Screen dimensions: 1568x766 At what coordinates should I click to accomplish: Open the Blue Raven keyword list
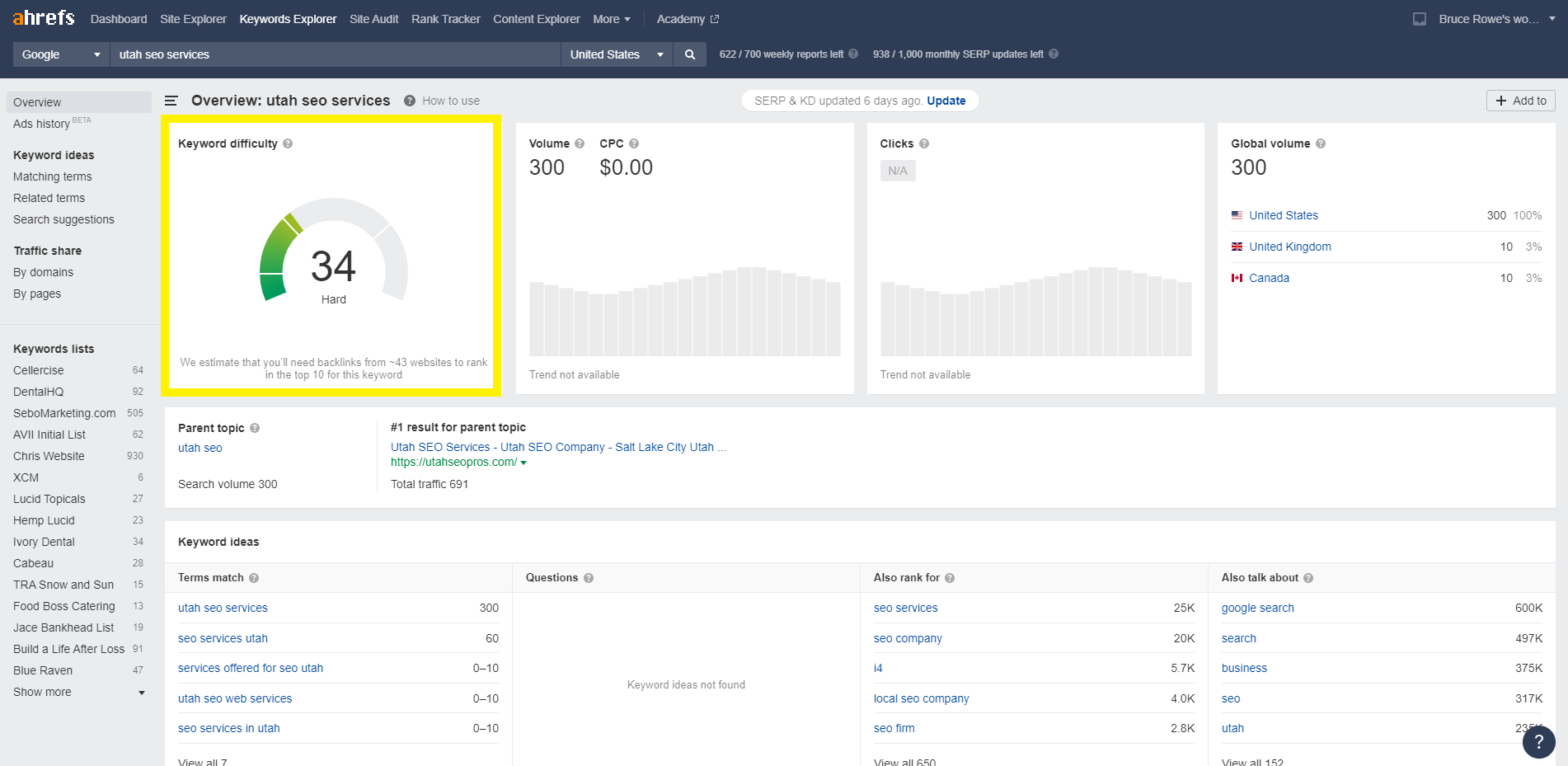pyautogui.click(x=43, y=670)
